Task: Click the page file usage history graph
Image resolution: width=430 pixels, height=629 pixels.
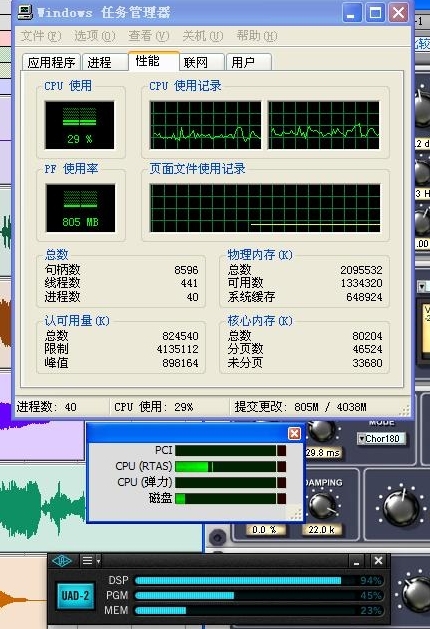Action: click(265, 208)
